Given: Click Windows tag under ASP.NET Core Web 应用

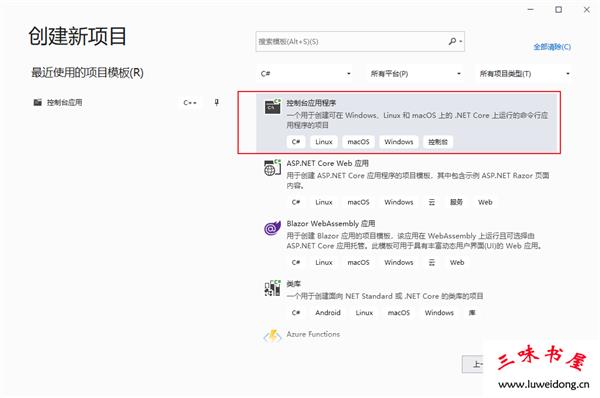Looking at the screenshot, I should click(x=399, y=202).
